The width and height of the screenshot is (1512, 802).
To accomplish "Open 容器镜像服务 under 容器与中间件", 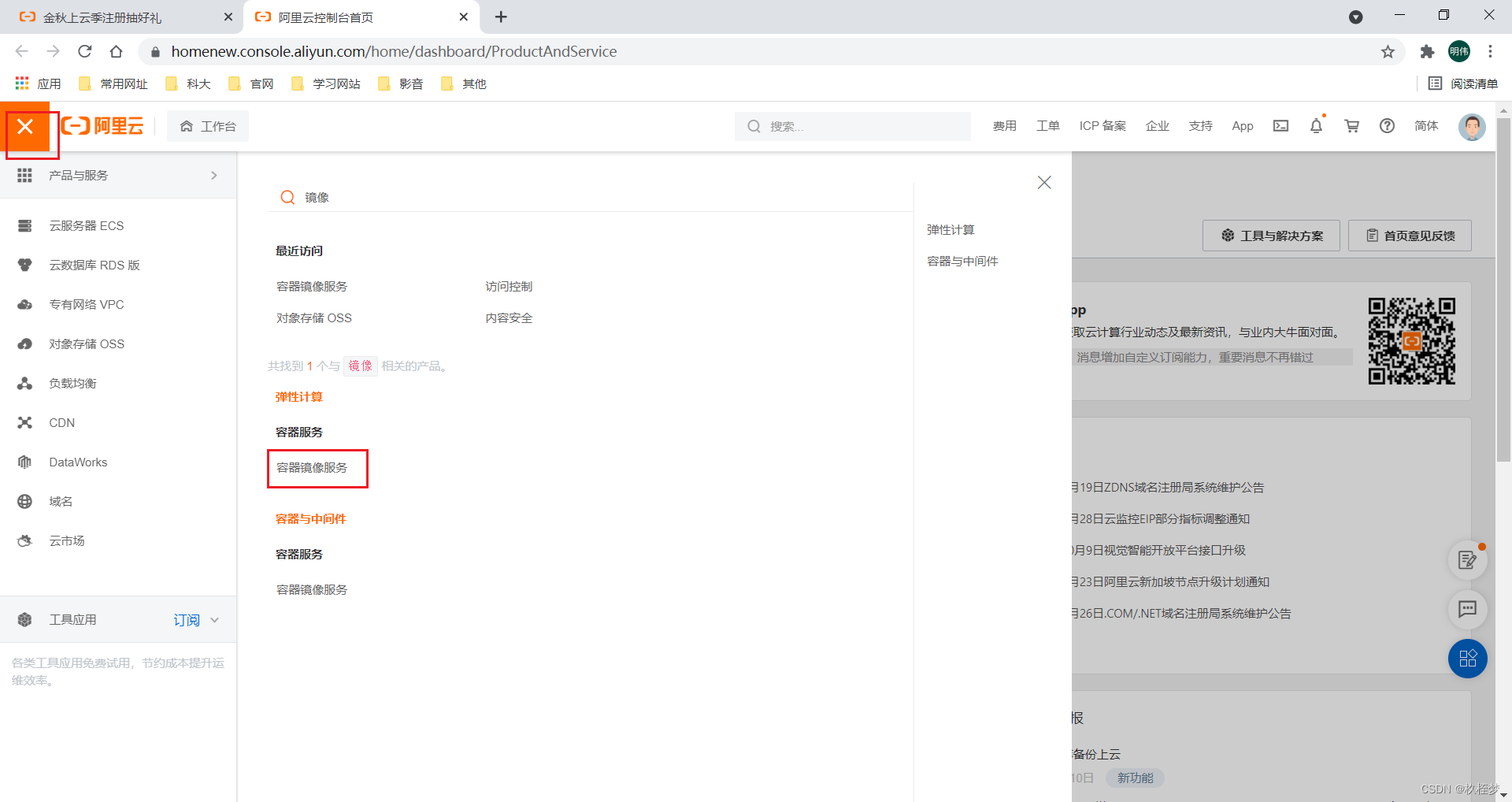I will [312, 589].
